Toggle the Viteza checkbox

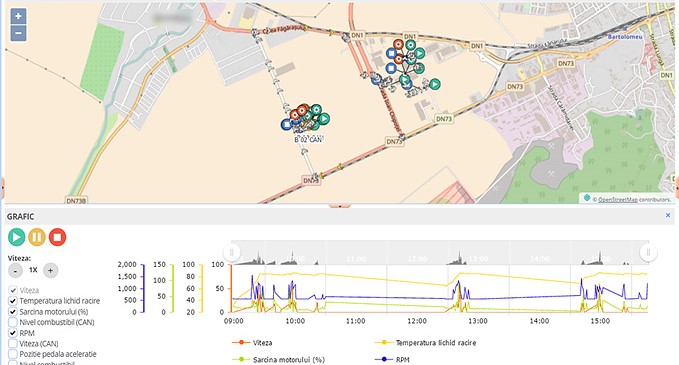tap(13, 290)
